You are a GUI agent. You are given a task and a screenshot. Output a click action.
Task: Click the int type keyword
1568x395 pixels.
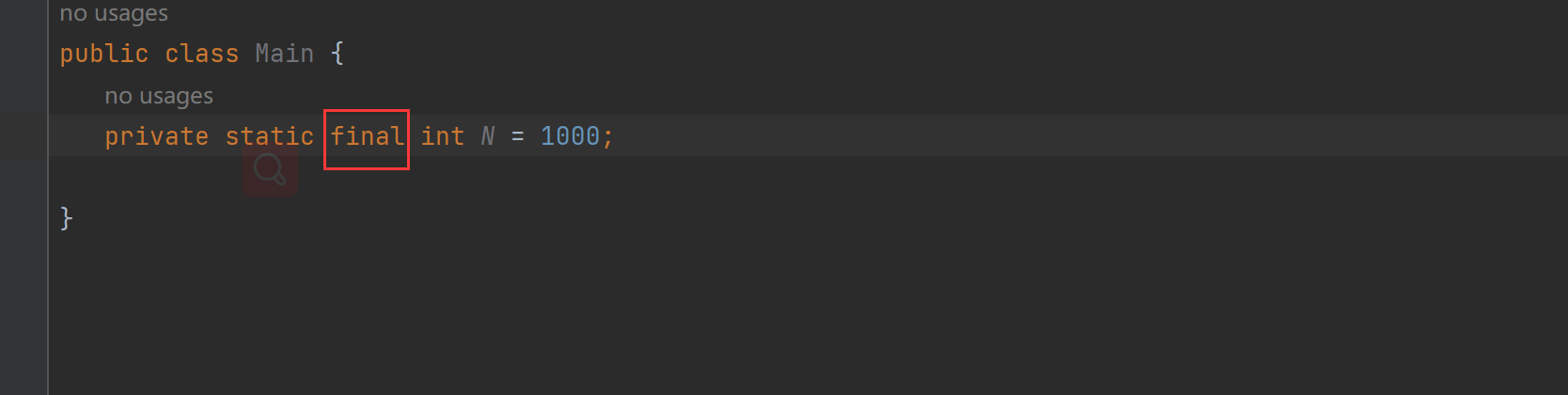coord(443,136)
